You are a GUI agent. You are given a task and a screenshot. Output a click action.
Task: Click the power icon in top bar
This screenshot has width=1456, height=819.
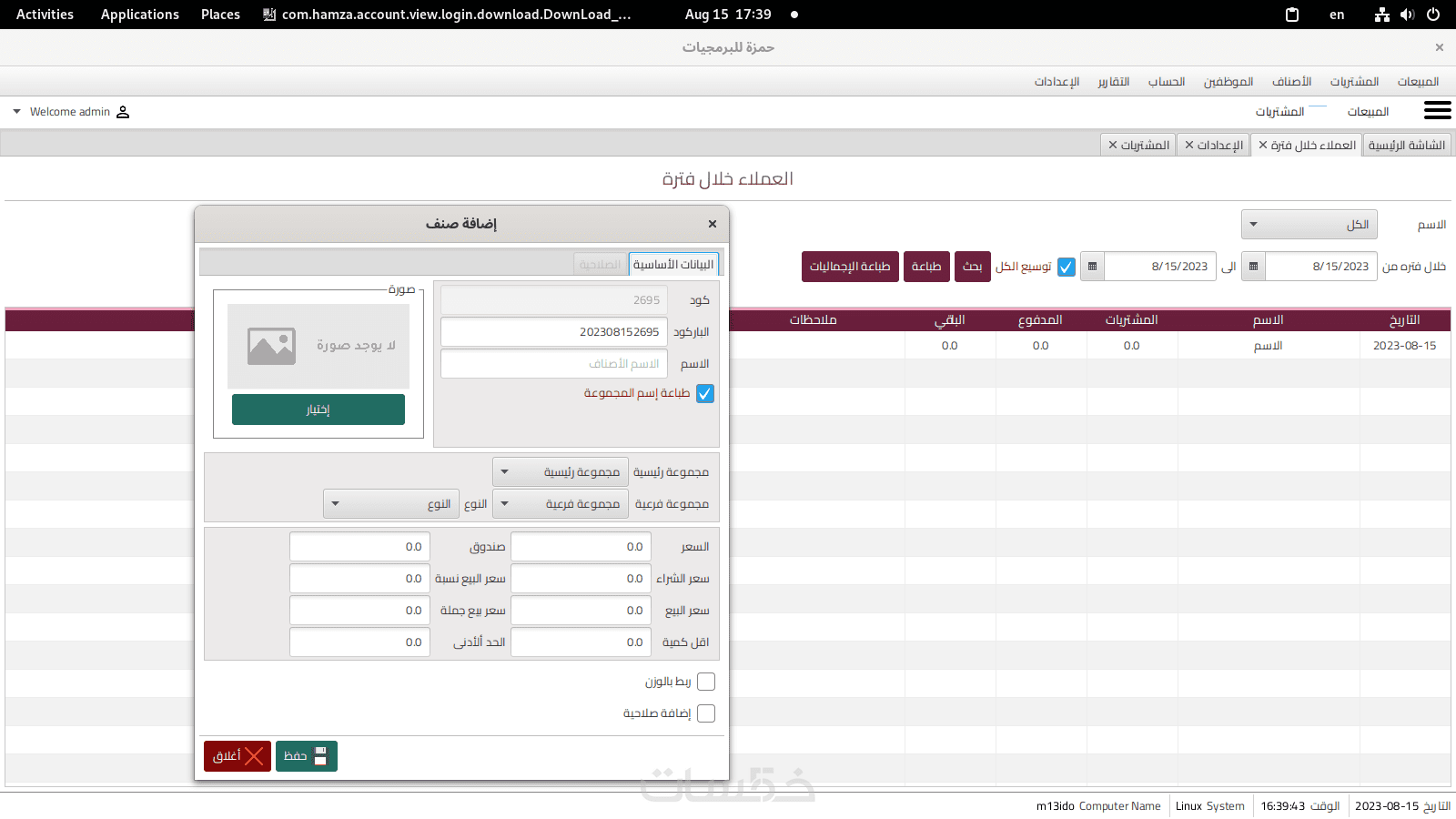click(1433, 15)
